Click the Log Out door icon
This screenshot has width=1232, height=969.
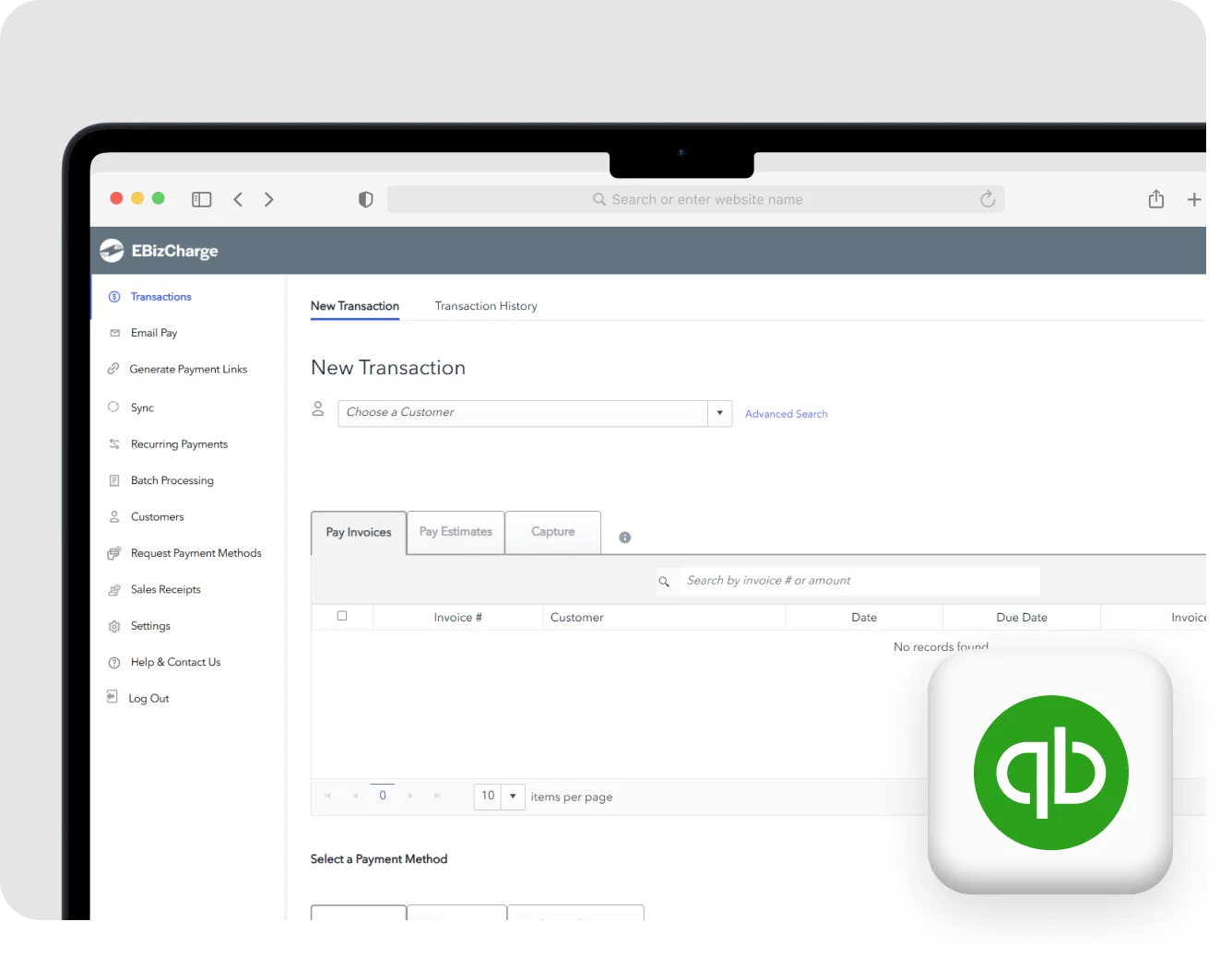coord(112,697)
